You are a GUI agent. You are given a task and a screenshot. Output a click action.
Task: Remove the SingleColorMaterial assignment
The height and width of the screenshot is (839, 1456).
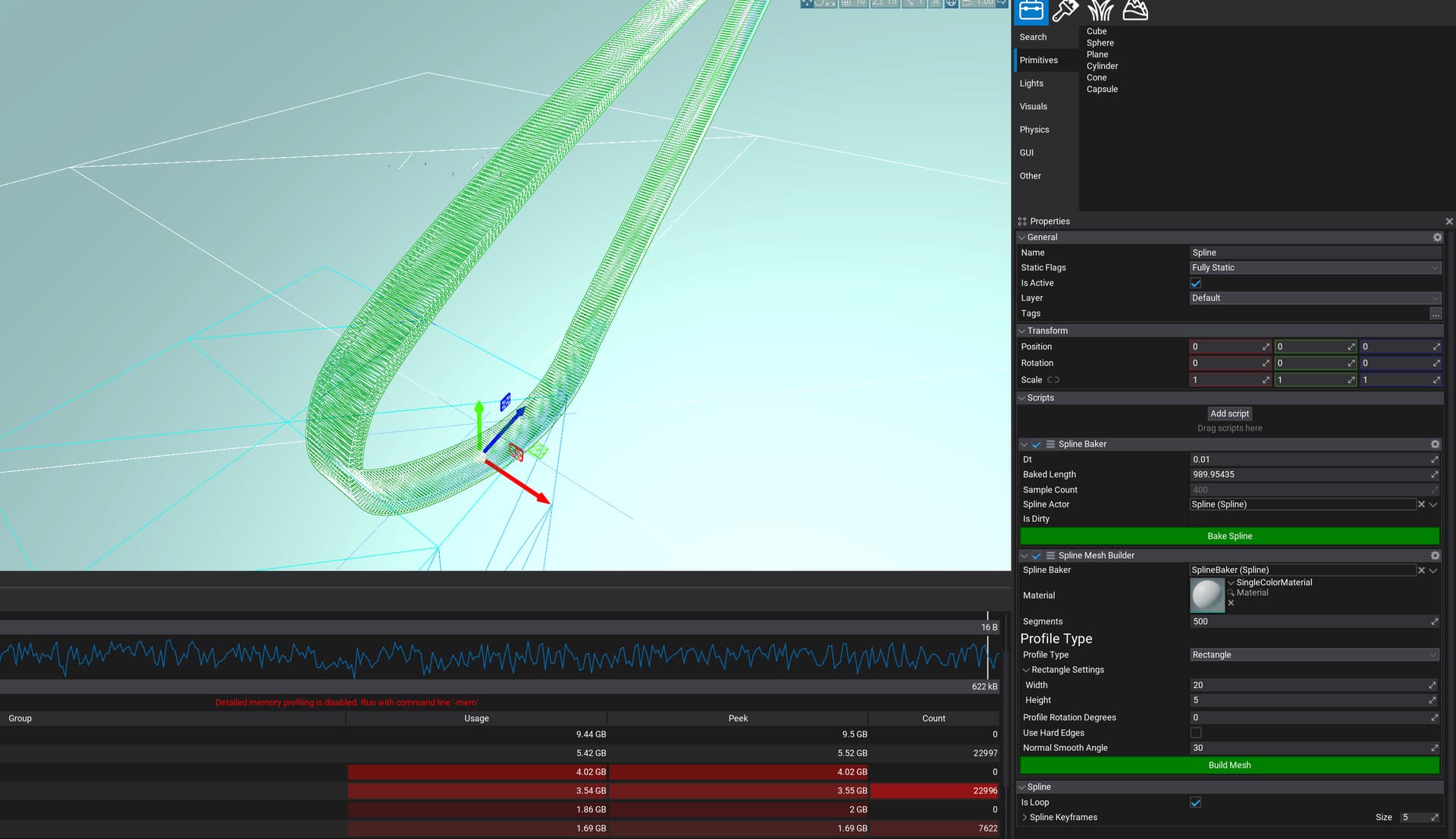pyautogui.click(x=1231, y=603)
